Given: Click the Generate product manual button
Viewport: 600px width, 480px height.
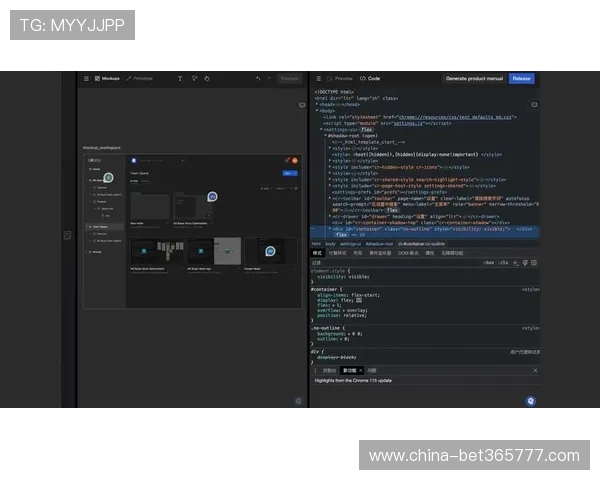Looking at the screenshot, I should [472, 78].
